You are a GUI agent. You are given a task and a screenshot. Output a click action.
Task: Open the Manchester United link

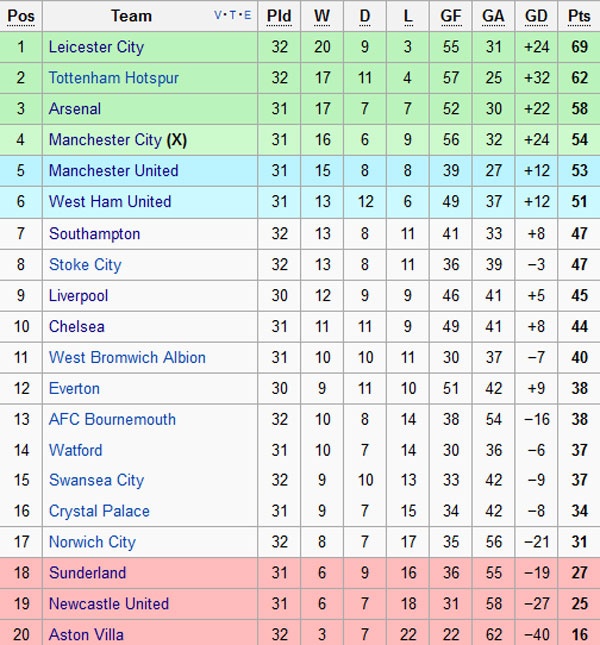click(x=114, y=171)
